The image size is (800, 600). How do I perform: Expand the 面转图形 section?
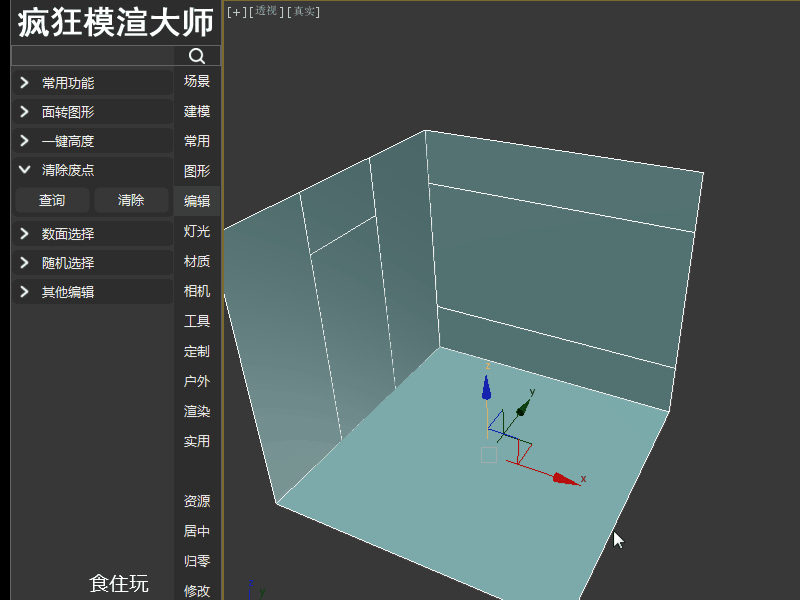point(92,112)
